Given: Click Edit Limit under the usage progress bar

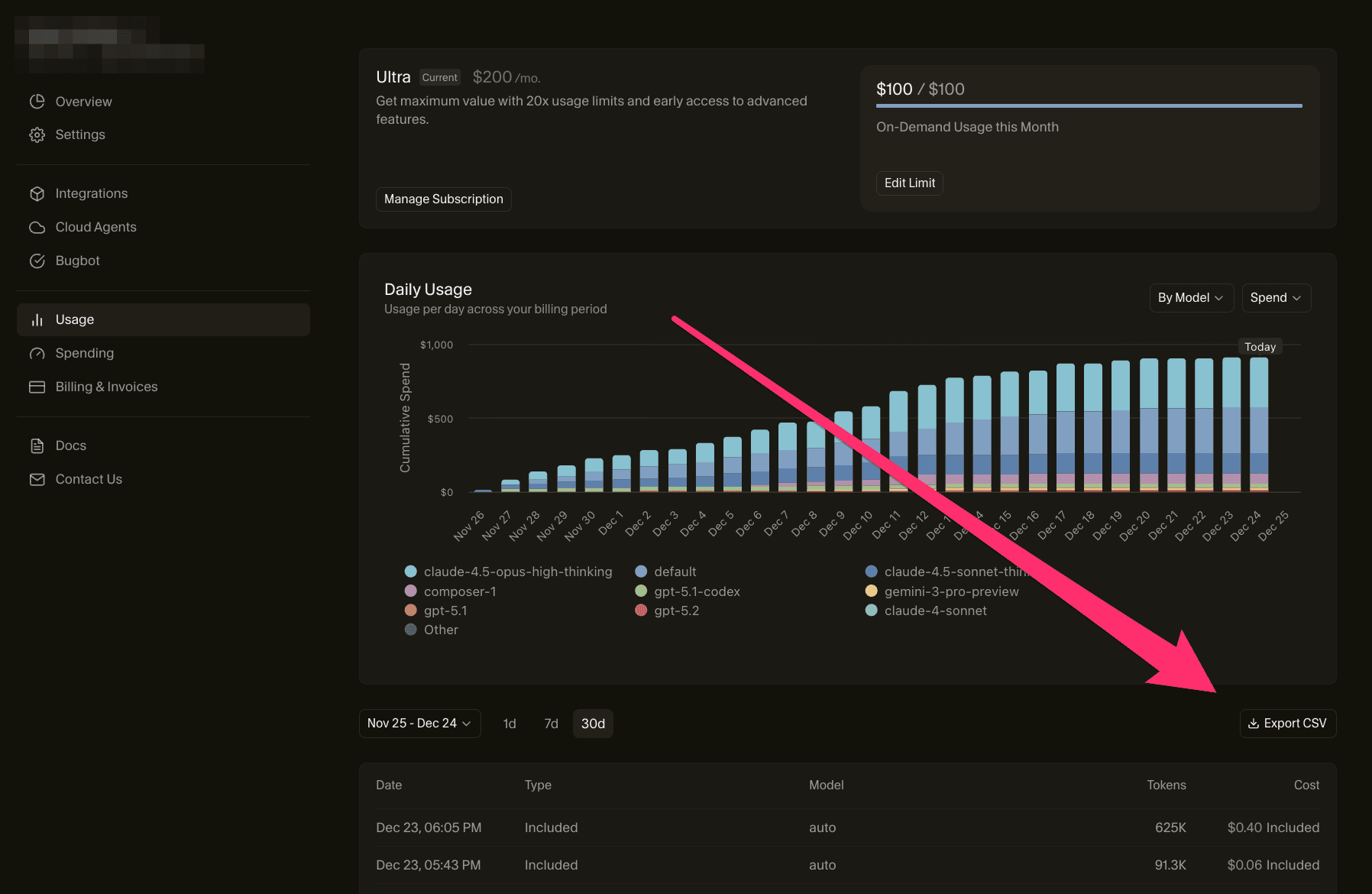Looking at the screenshot, I should pyautogui.click(x=909, y=183).
